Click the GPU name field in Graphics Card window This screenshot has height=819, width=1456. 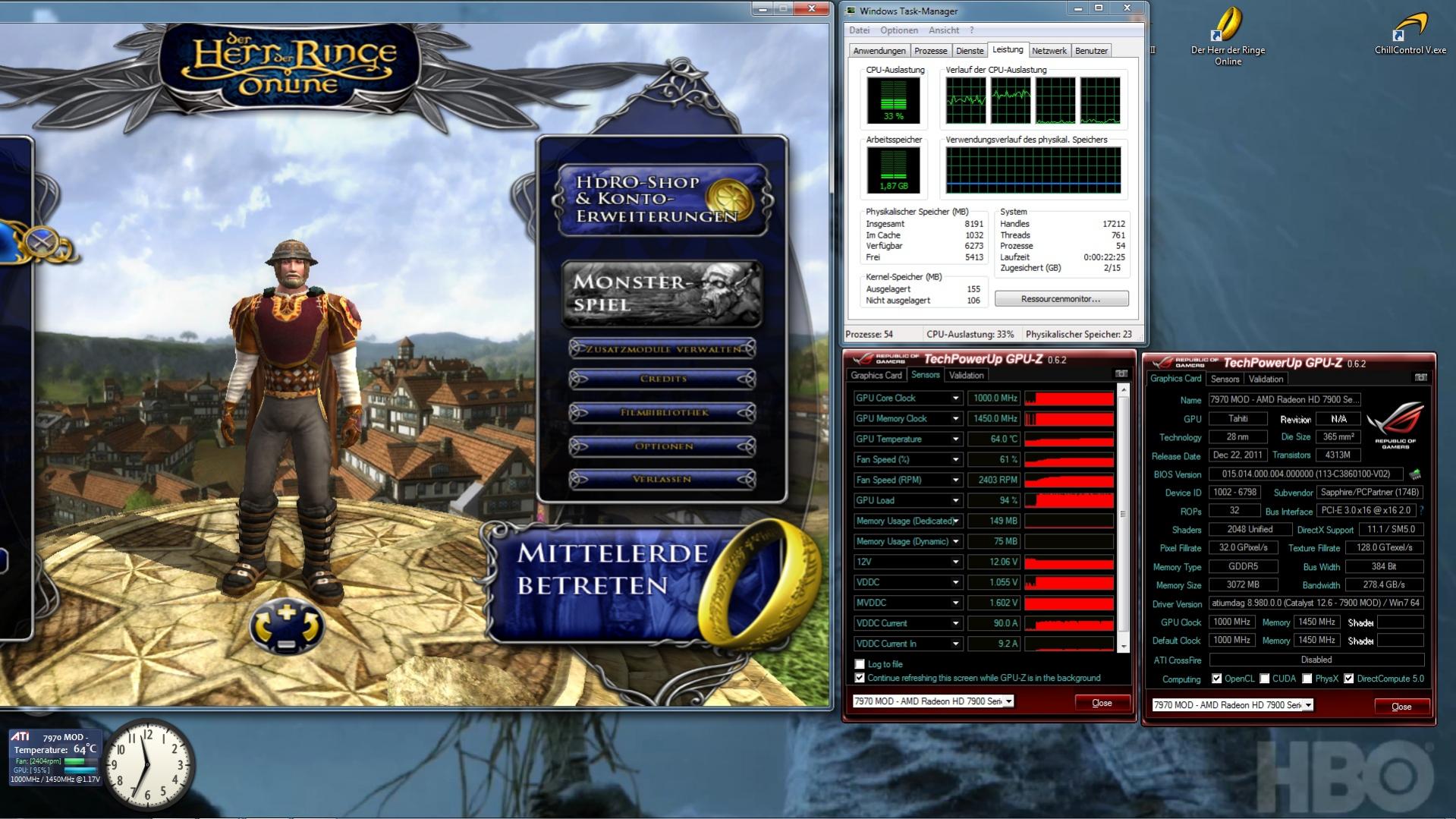(1285, 399)
